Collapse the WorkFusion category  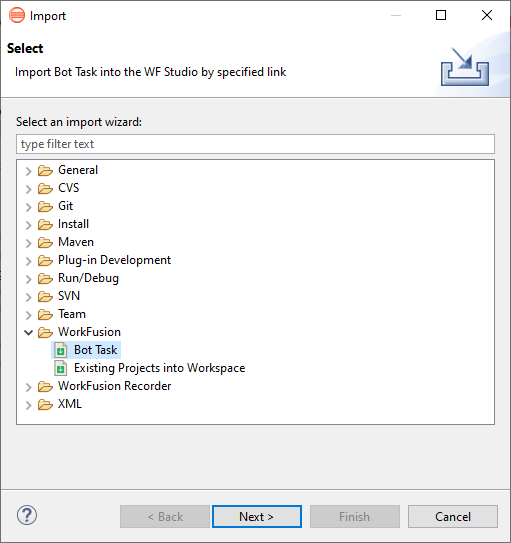29,333
